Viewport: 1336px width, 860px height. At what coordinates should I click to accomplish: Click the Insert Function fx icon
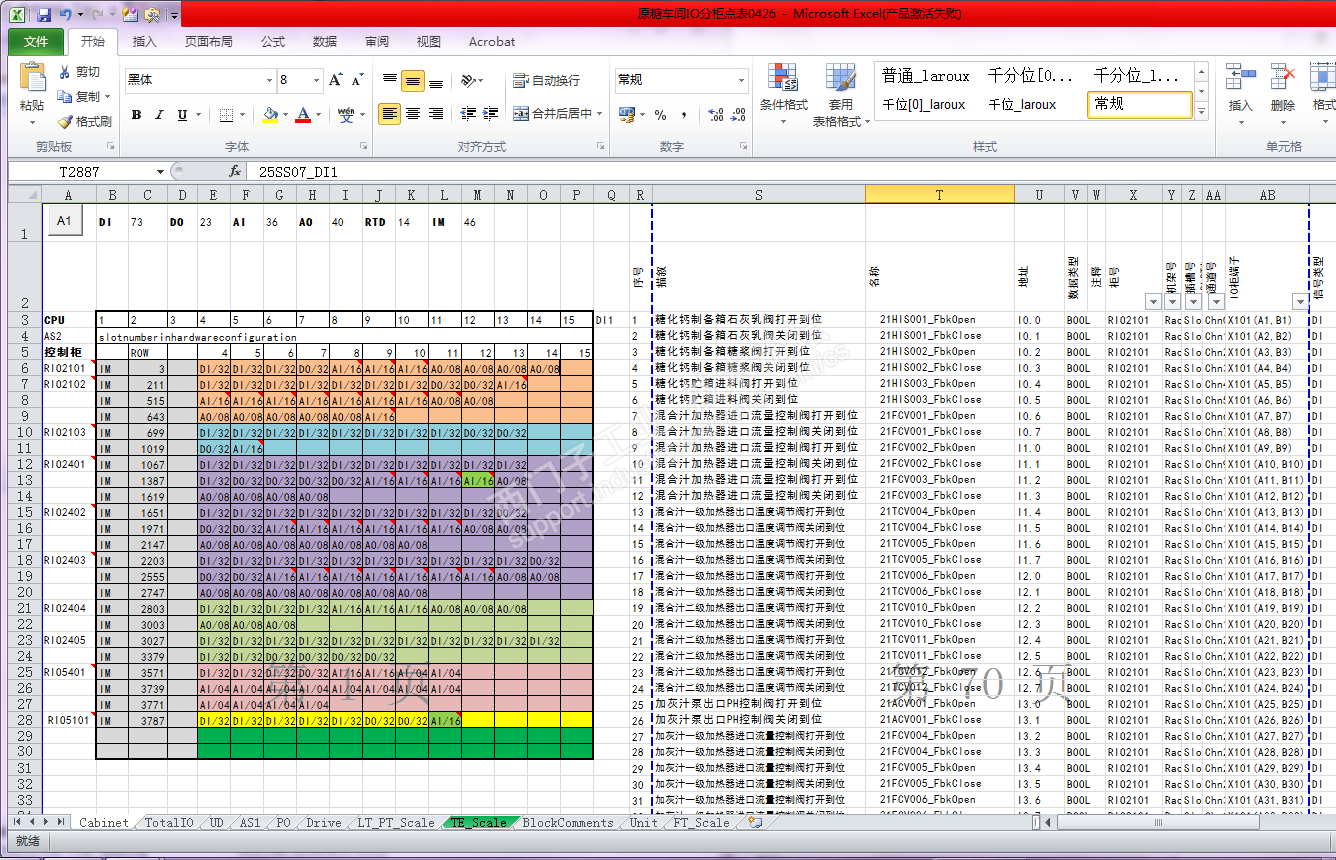235,172
